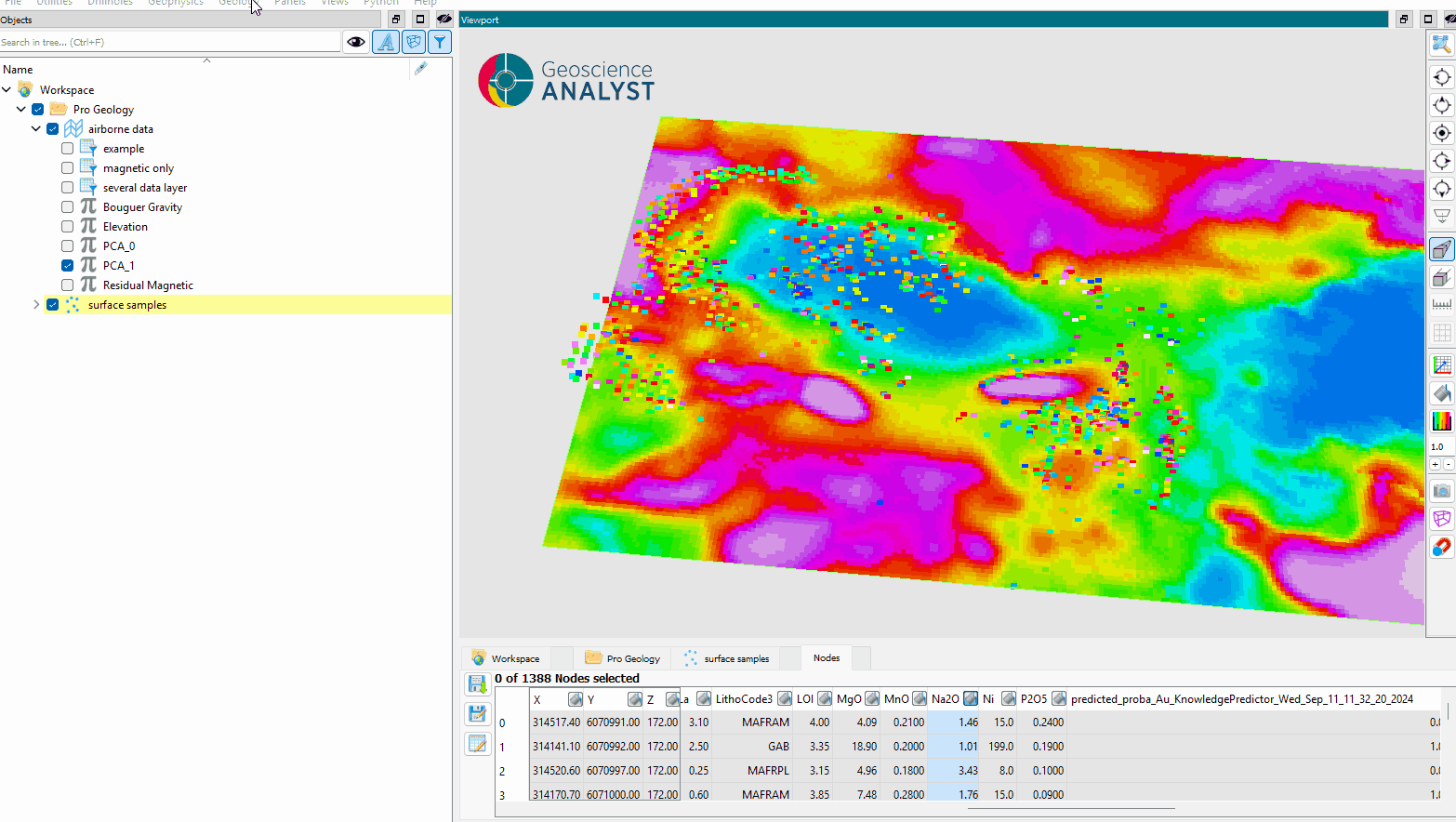Image resolution: width=1456 pixels, height=822 pixels.
Task: Click the save-with-pencil icon beside data table
Action: coord(477,714)
